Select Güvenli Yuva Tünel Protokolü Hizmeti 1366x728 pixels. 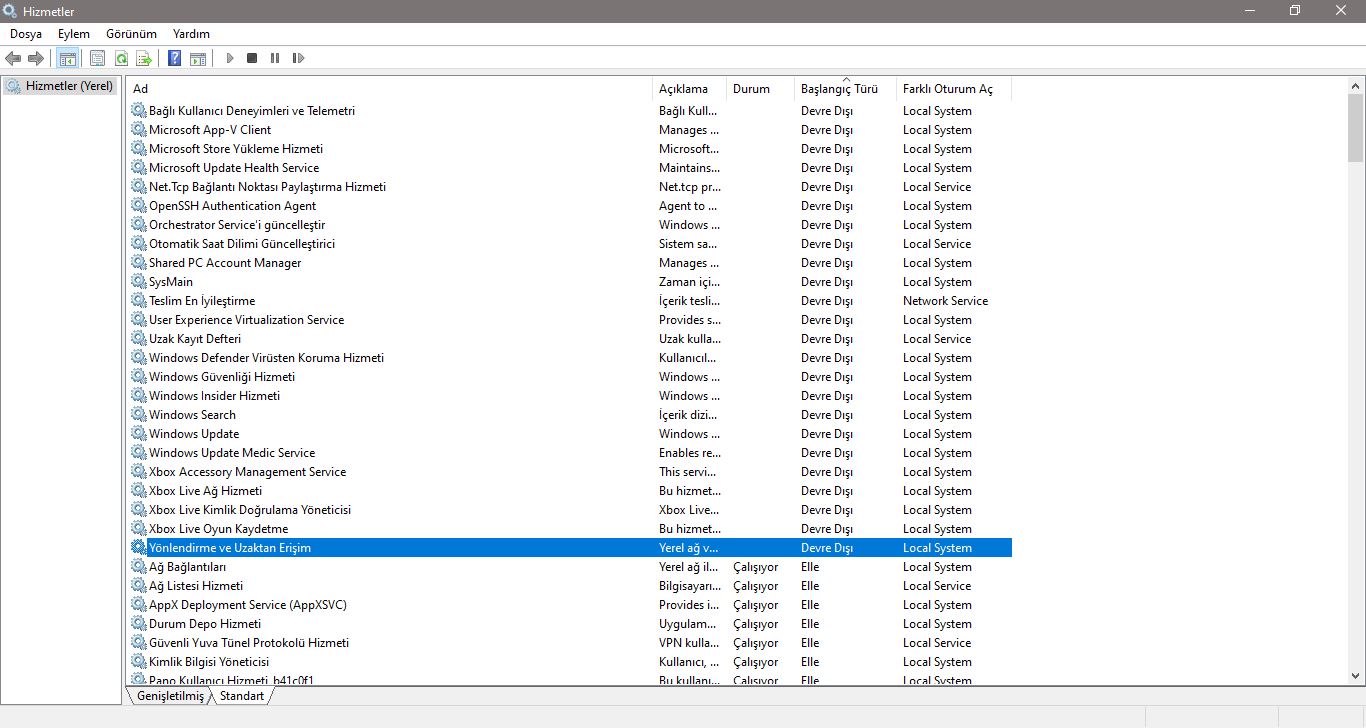pos(570,643)
